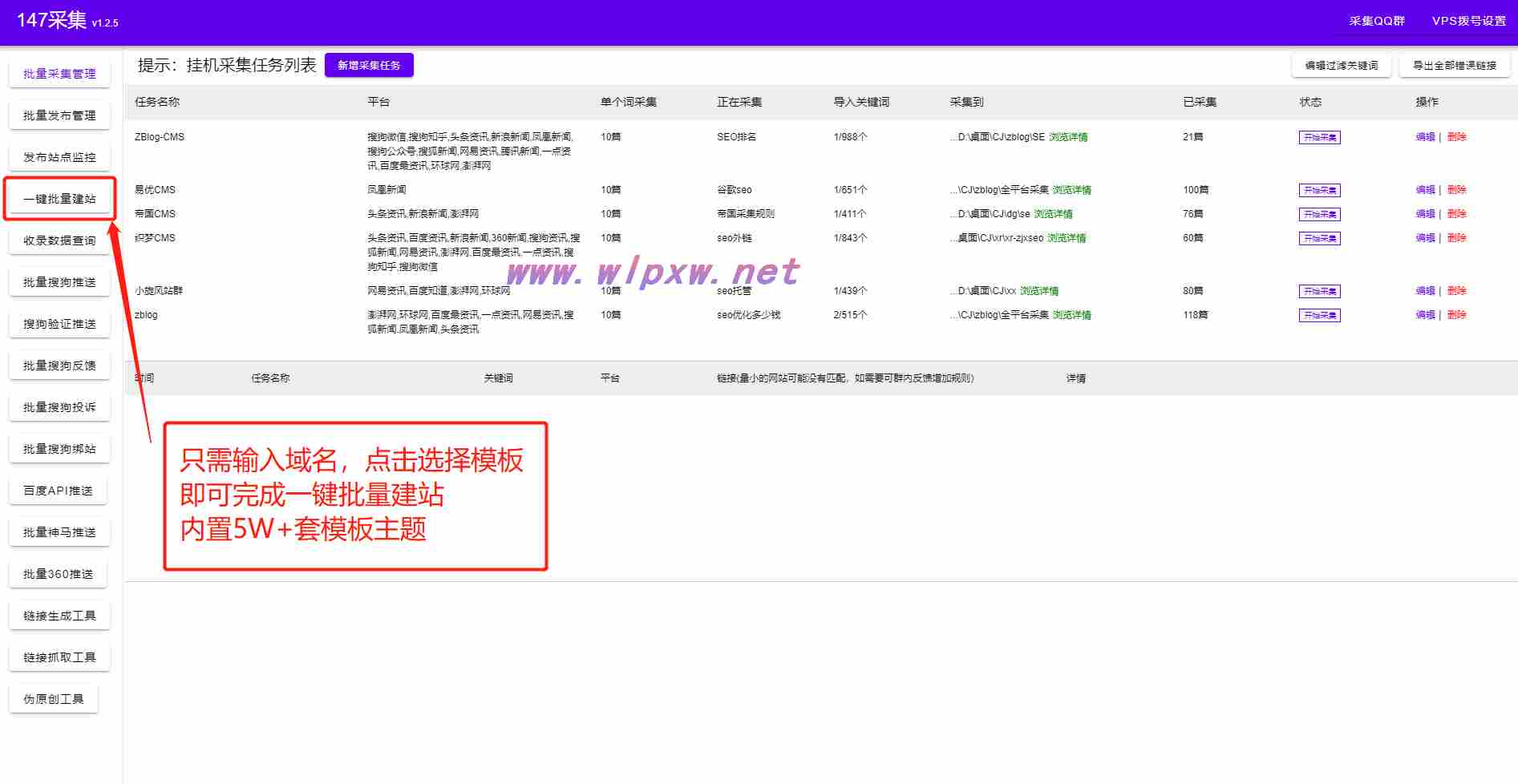Click keyword SEO排名 in 正在采集 column
Image resolution: width=1518 pixels, height=784 pixels.
point(736,137)
